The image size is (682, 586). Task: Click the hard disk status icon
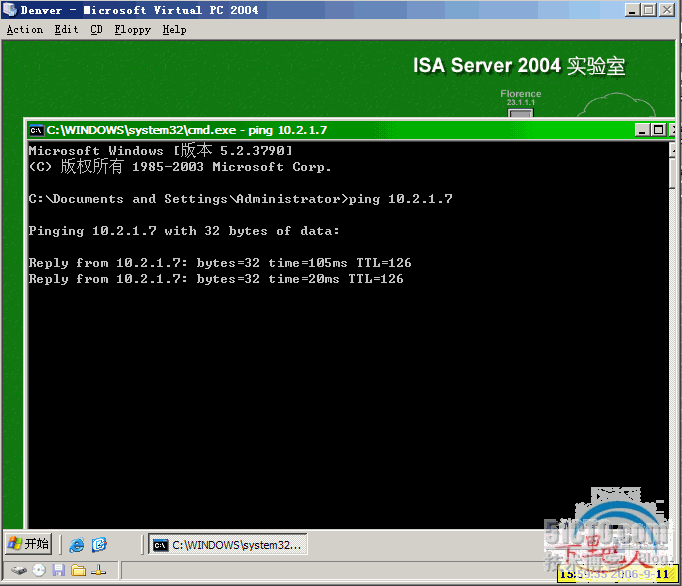[x=19, y=570]
